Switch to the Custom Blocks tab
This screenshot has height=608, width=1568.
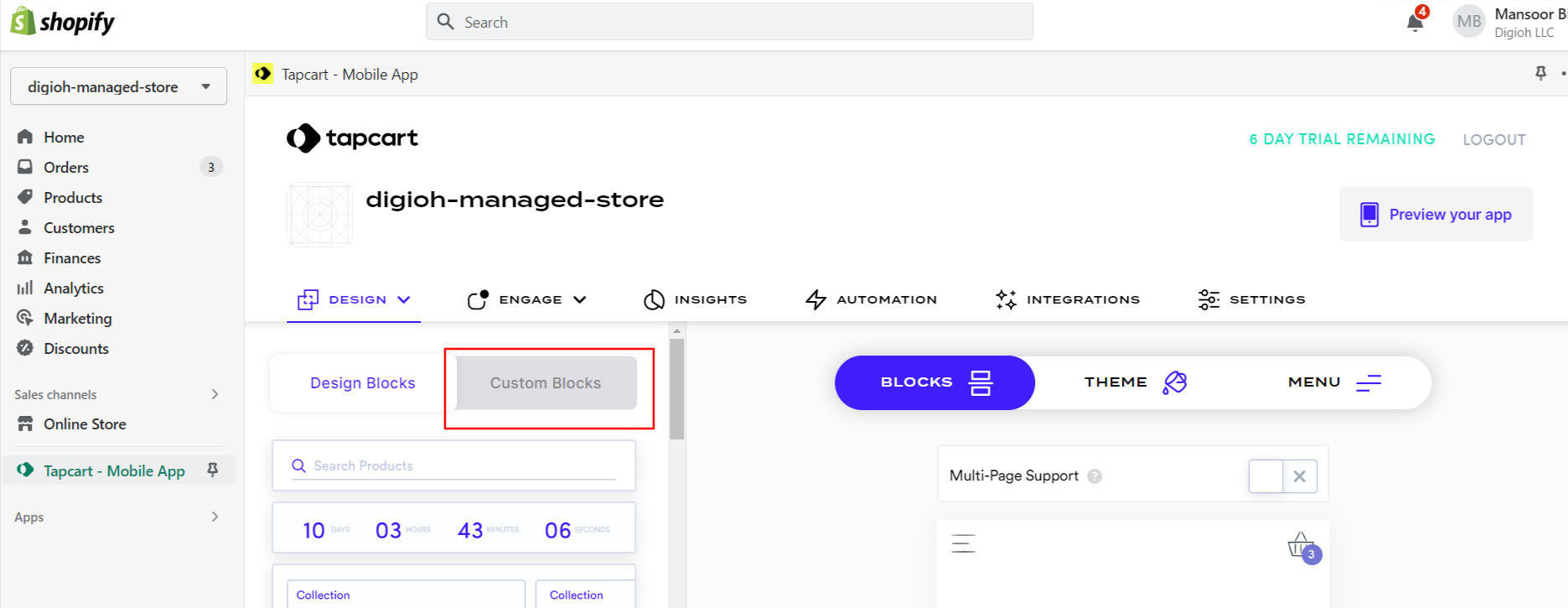click(546, 382)
